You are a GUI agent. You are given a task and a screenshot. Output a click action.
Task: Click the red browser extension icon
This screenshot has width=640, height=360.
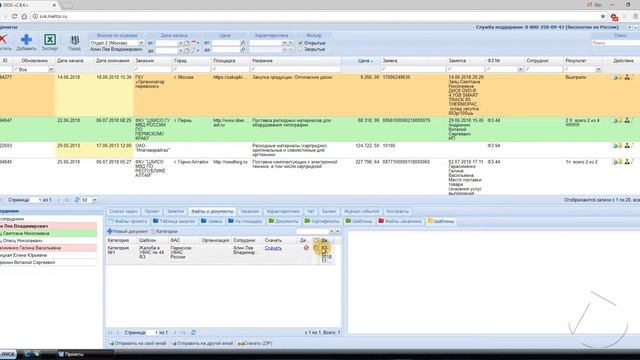(614, 17)
